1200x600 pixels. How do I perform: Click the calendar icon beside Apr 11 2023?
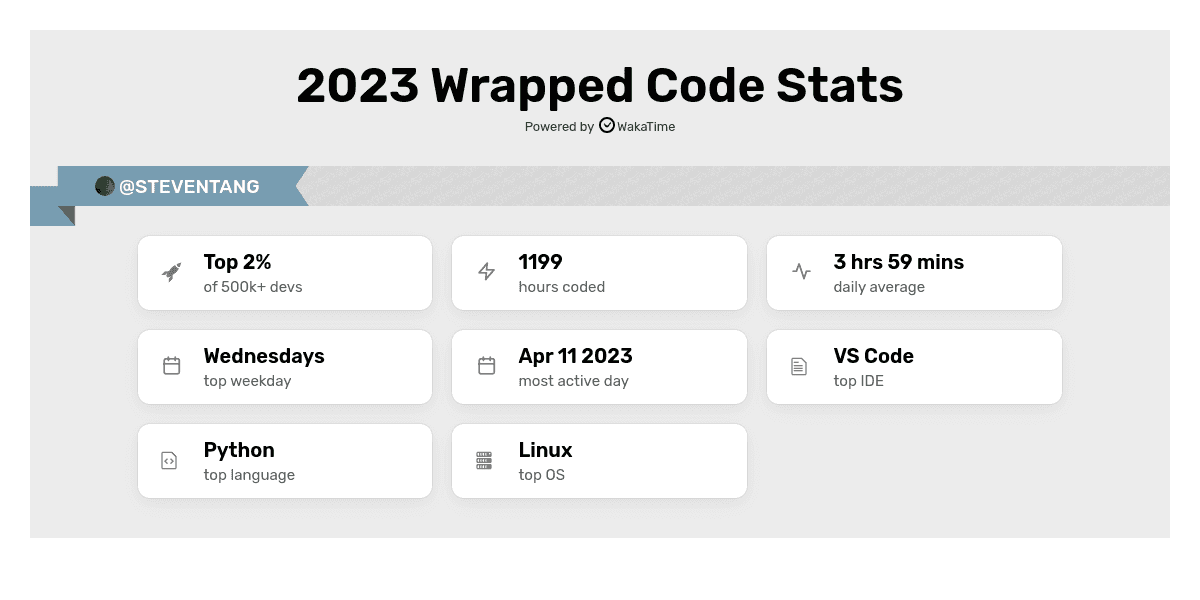(486, 366)
